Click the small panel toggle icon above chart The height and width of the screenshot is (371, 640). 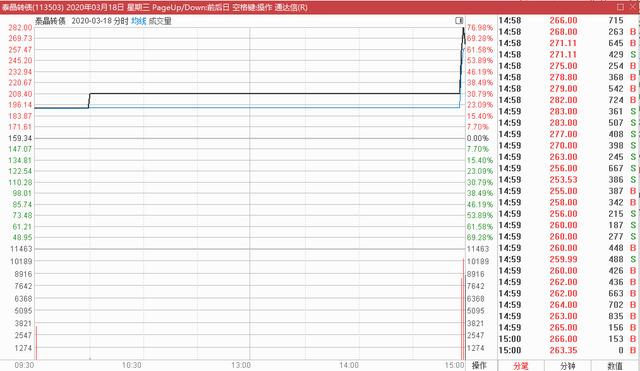pos(459,20)
